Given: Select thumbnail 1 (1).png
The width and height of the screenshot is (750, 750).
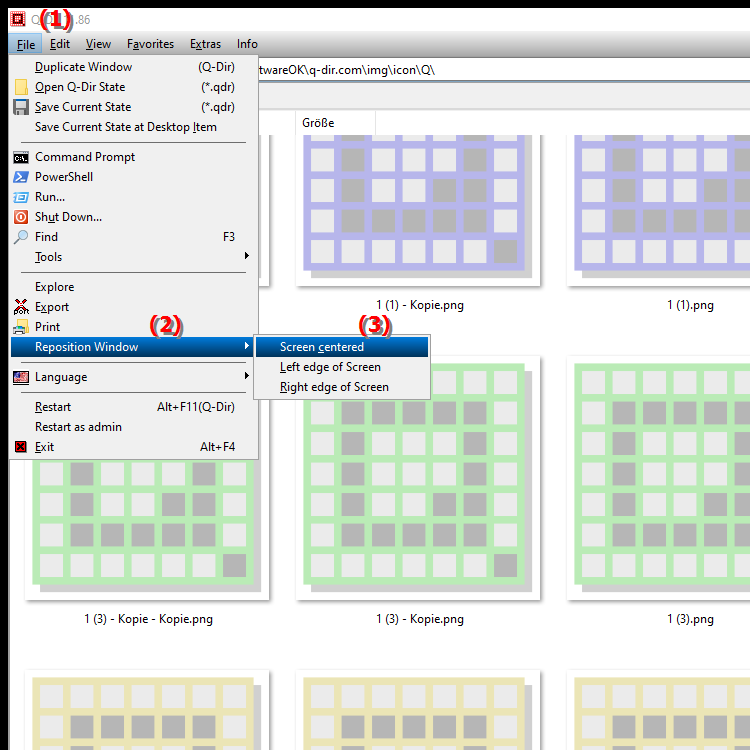Looking at the screenshot, I should [659, 209].
